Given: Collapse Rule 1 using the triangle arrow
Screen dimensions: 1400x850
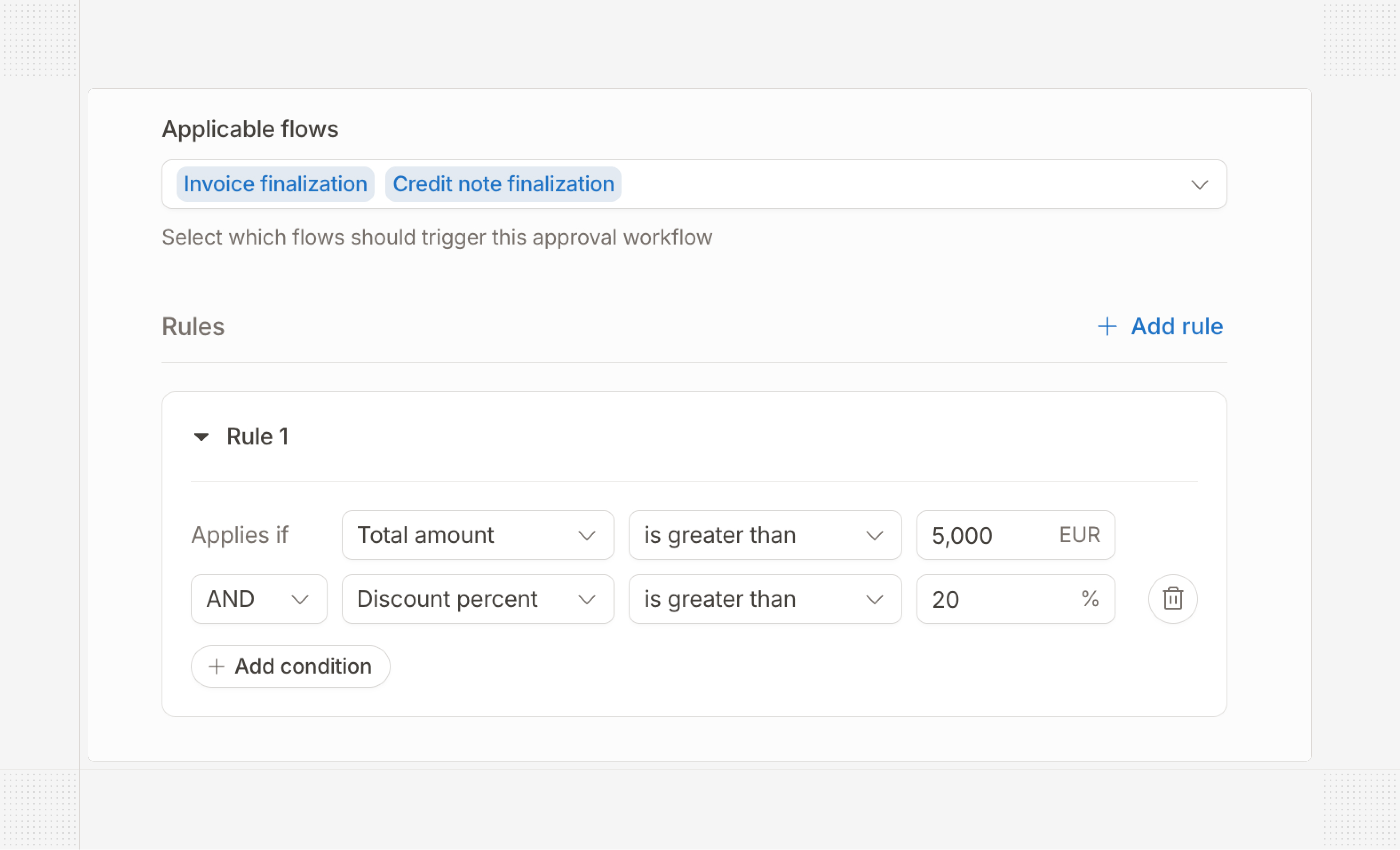Looking at the screenshot, I should [201, 437].
